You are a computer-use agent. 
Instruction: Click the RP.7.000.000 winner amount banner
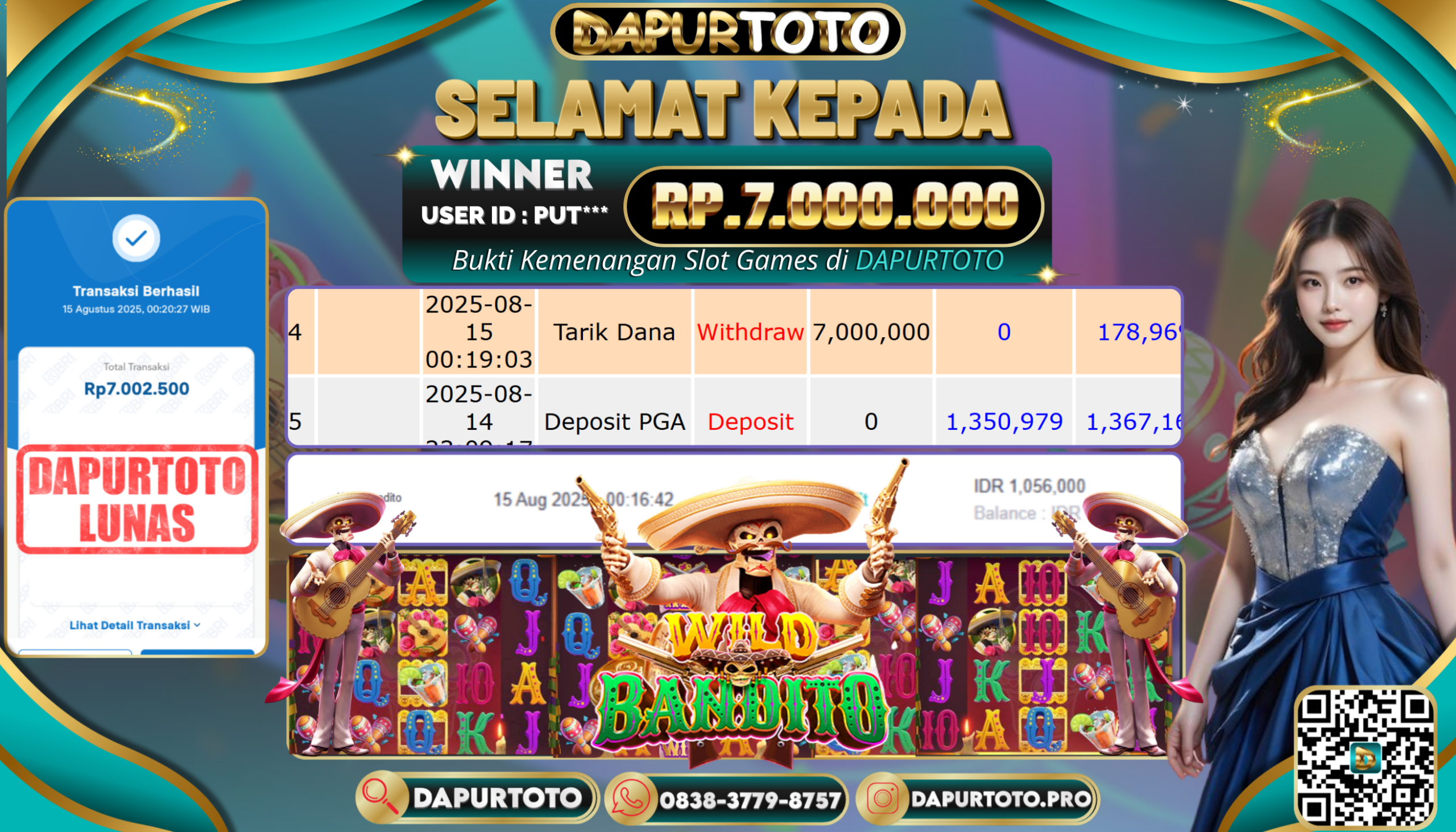(x=834, y=206)
